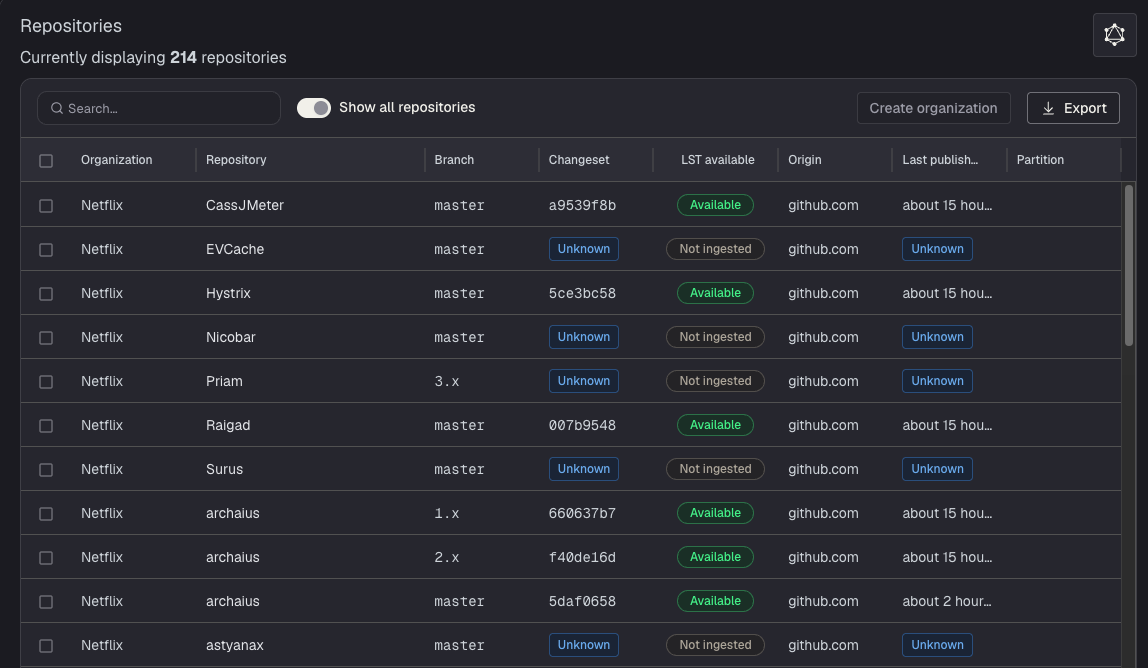The image size is (1148, 668).
Task: Click the EVCache repository name
Action: pos(235,249)
